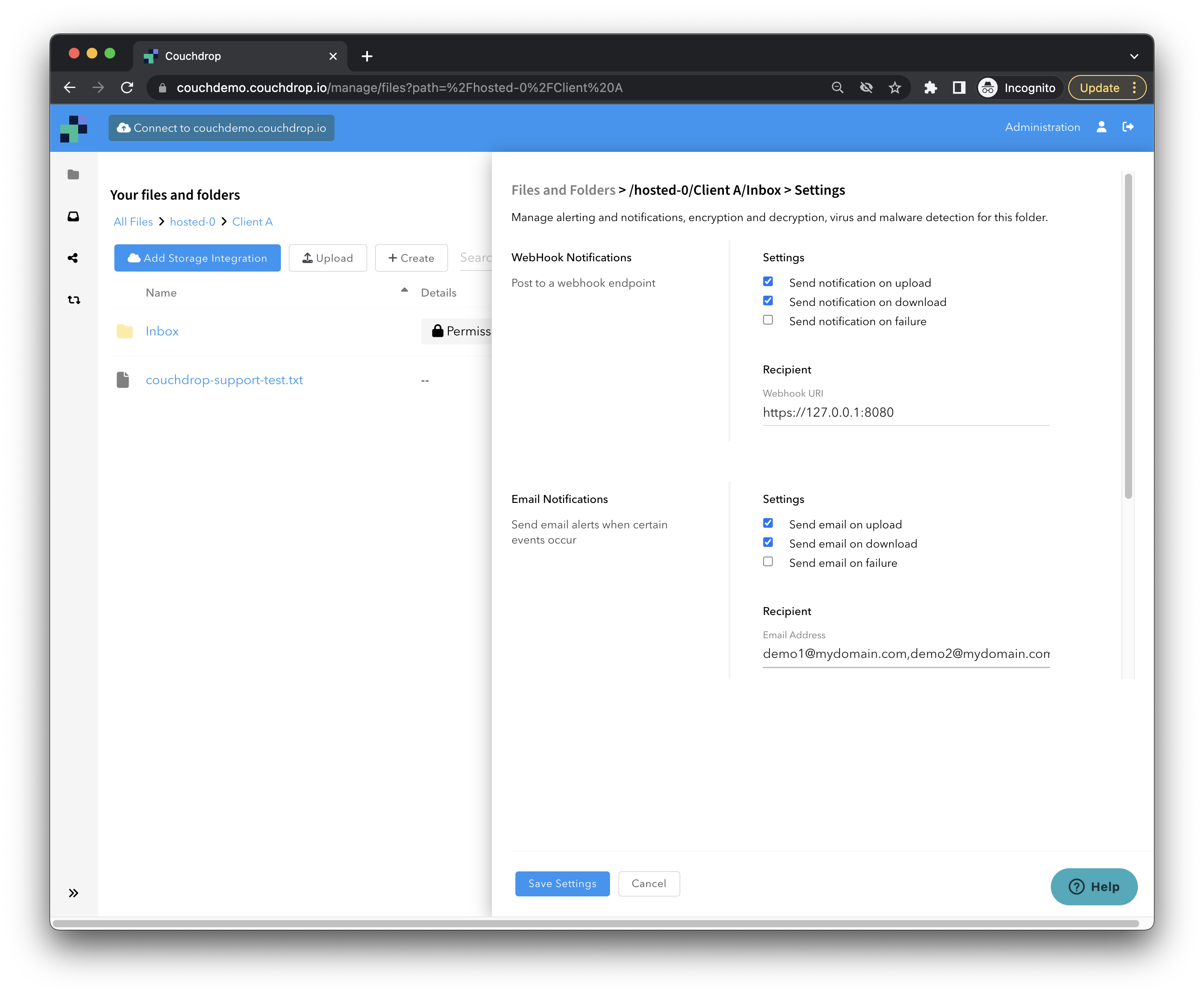Toggle Send notification on upload

click(768, 281)
